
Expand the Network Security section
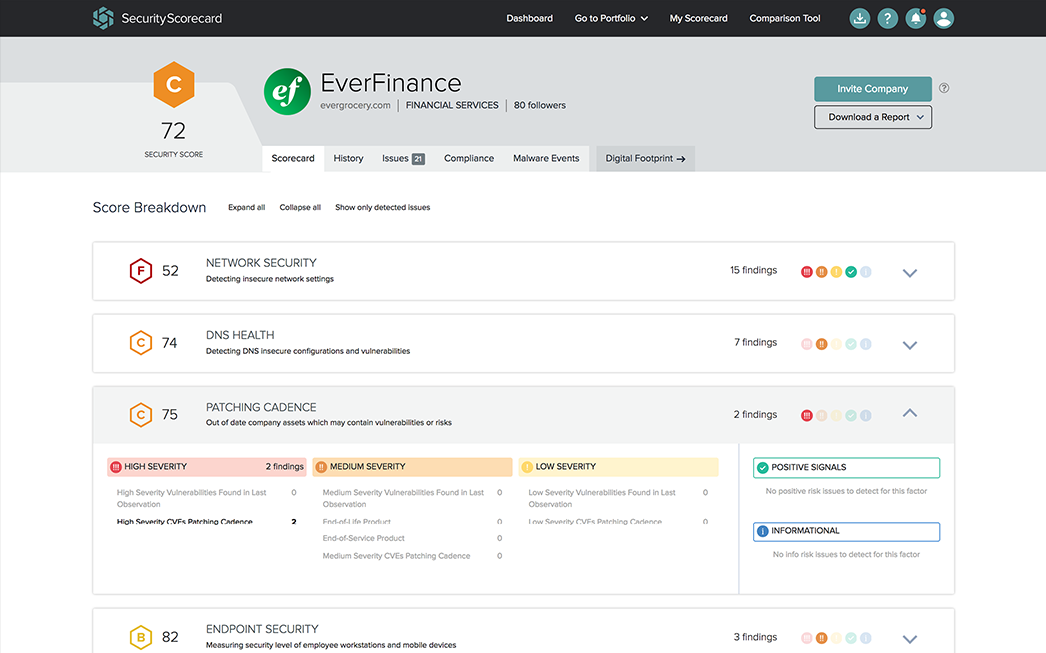[x=909, y=272]
